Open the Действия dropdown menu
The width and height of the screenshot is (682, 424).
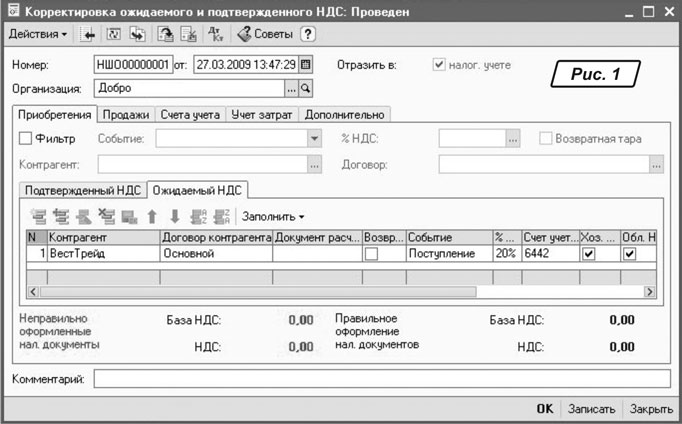click(x=38, y=34)
